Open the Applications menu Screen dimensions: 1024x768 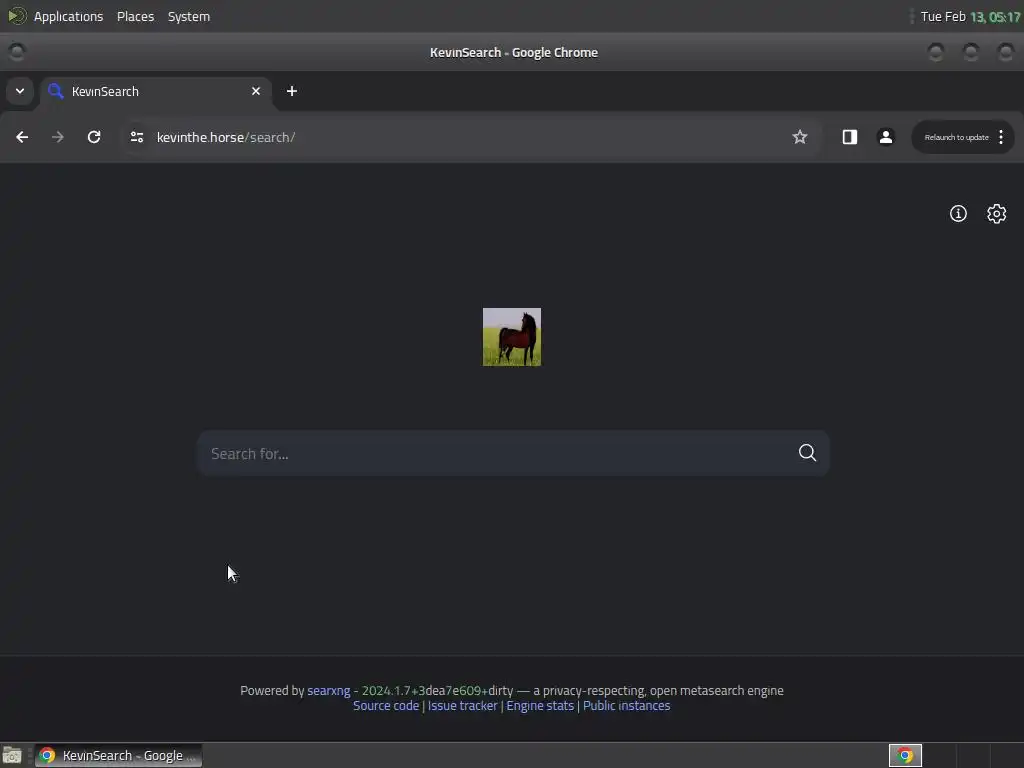[69, 16]
